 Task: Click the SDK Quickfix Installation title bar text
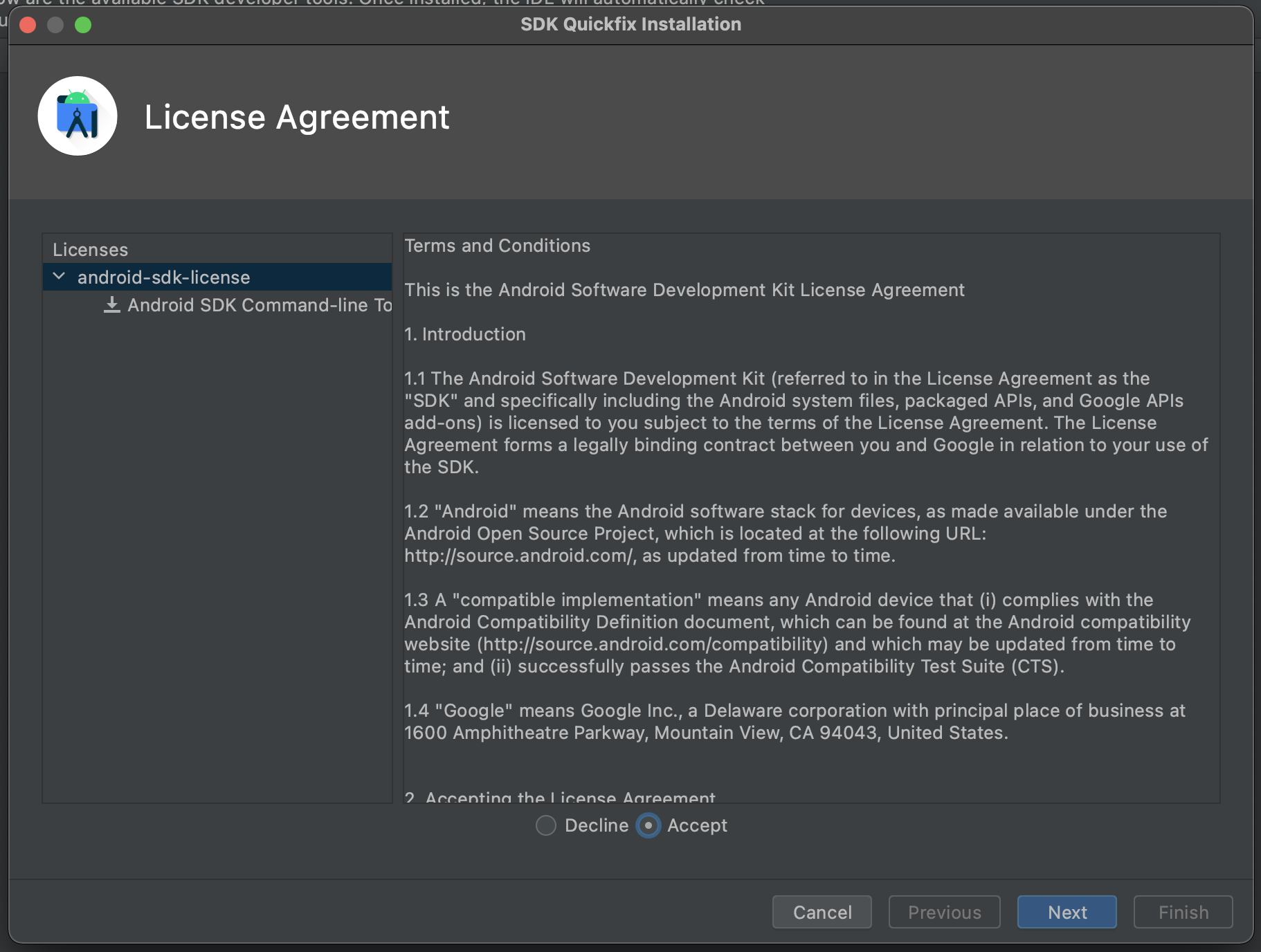tap(630, 24)
